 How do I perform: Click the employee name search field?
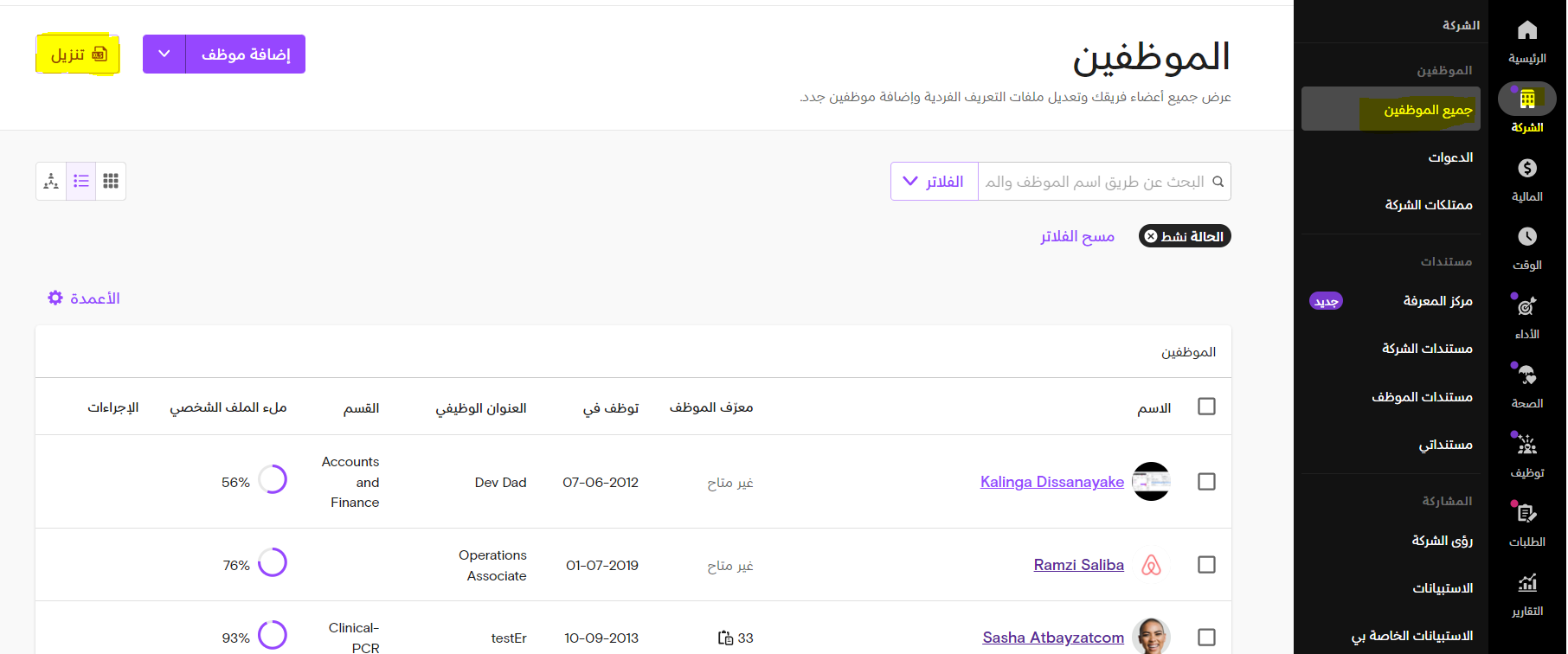point(1095,182)
